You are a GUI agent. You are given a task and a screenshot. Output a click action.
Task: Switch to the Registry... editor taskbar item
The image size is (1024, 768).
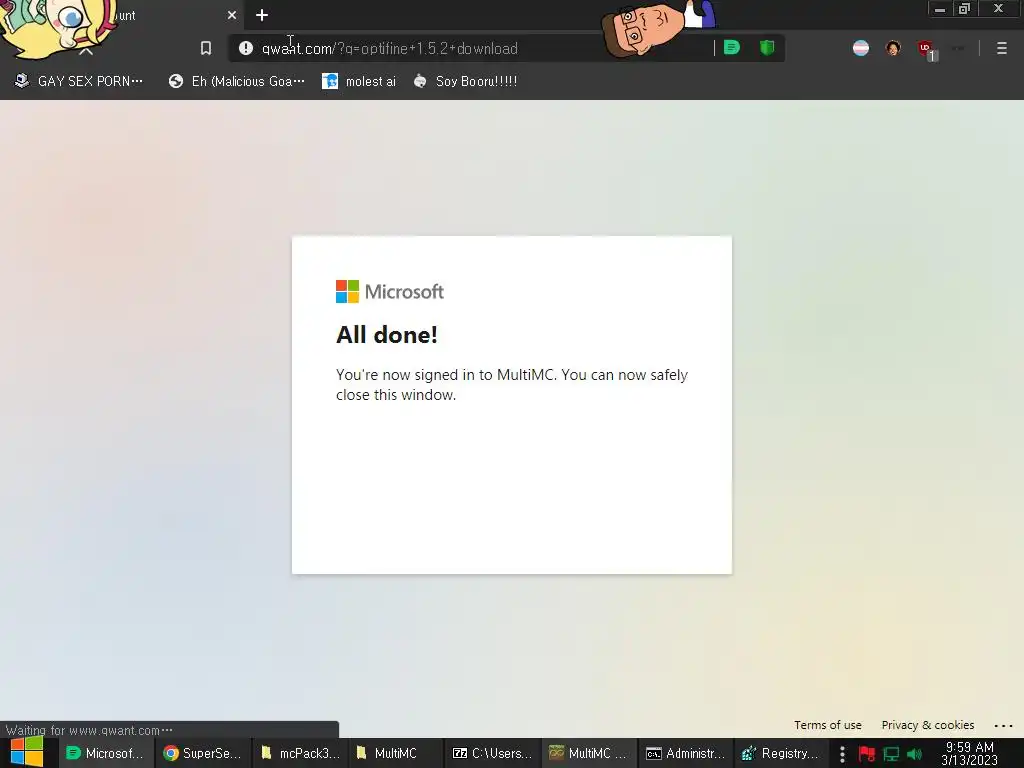[x=781, y=753]
